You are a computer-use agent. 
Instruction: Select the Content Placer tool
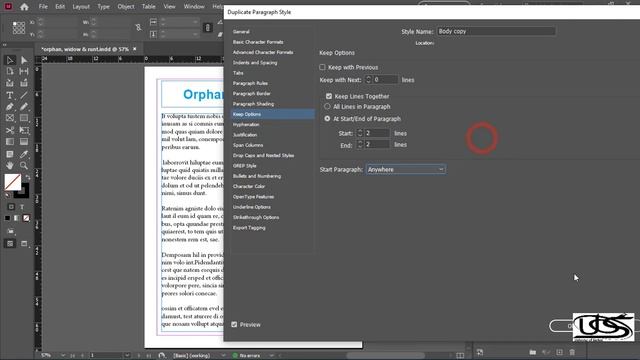click(x=24, y=83)
